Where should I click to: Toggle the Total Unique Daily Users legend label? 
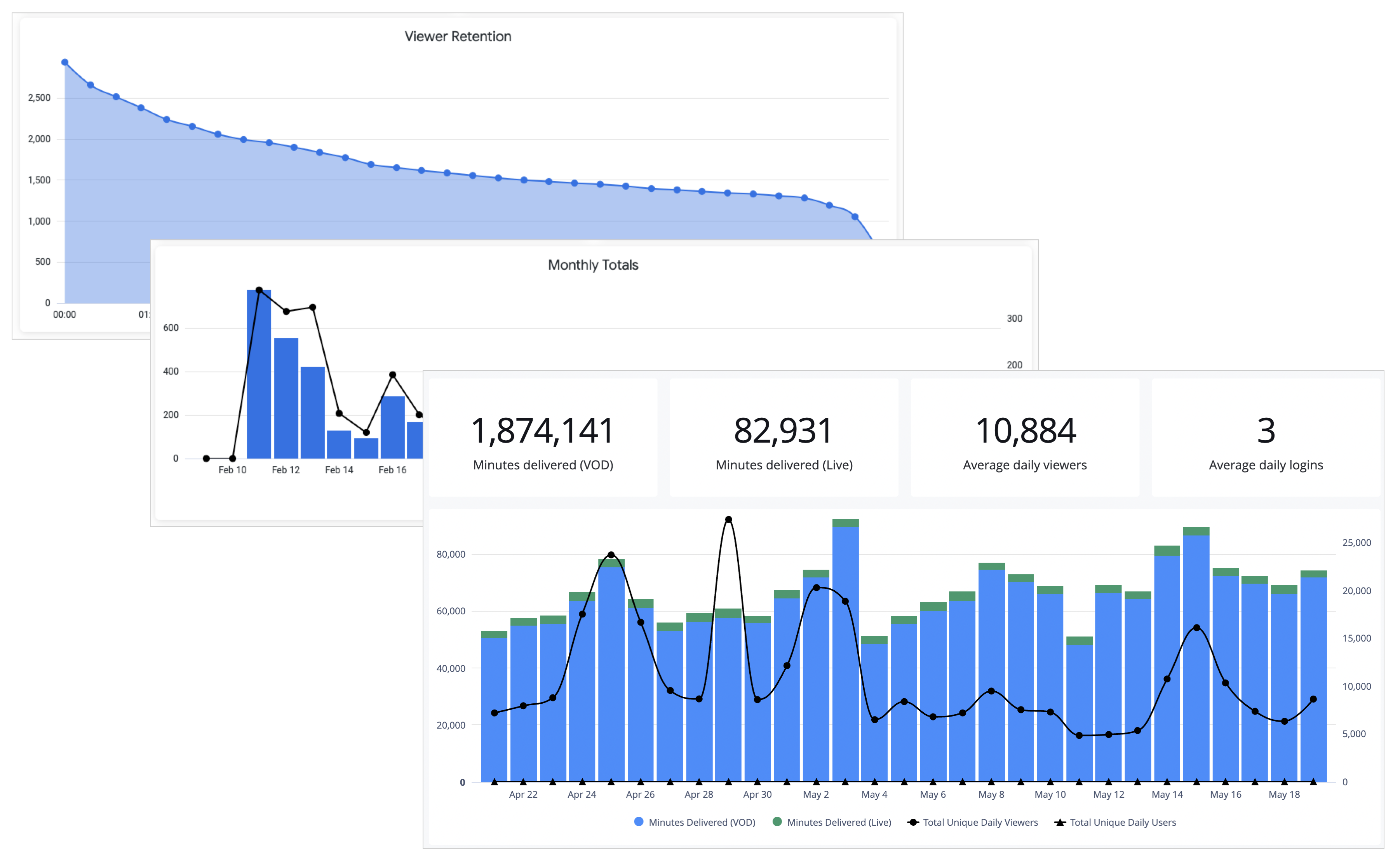tap(1123, 822)
